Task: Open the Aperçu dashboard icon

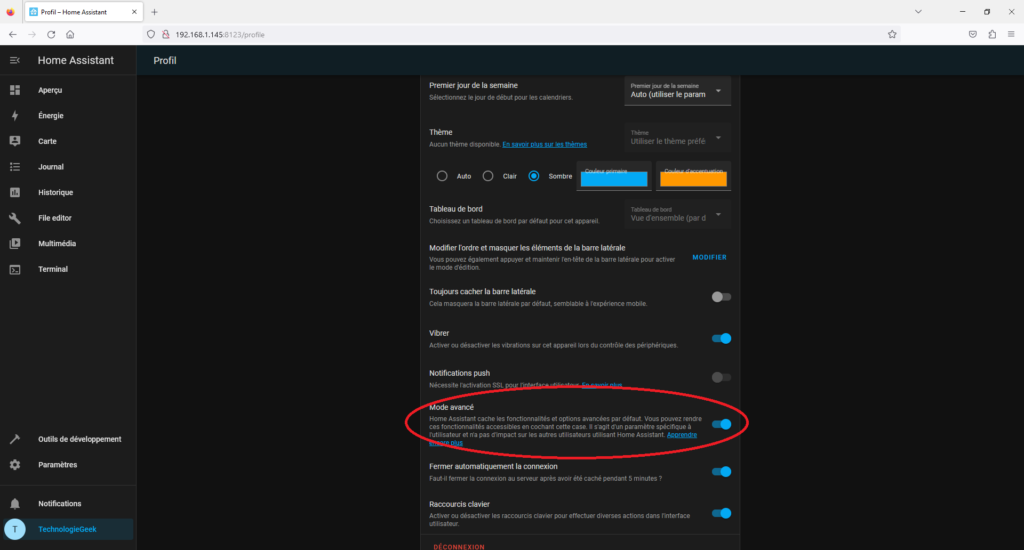Action: (x=15, y=90)
